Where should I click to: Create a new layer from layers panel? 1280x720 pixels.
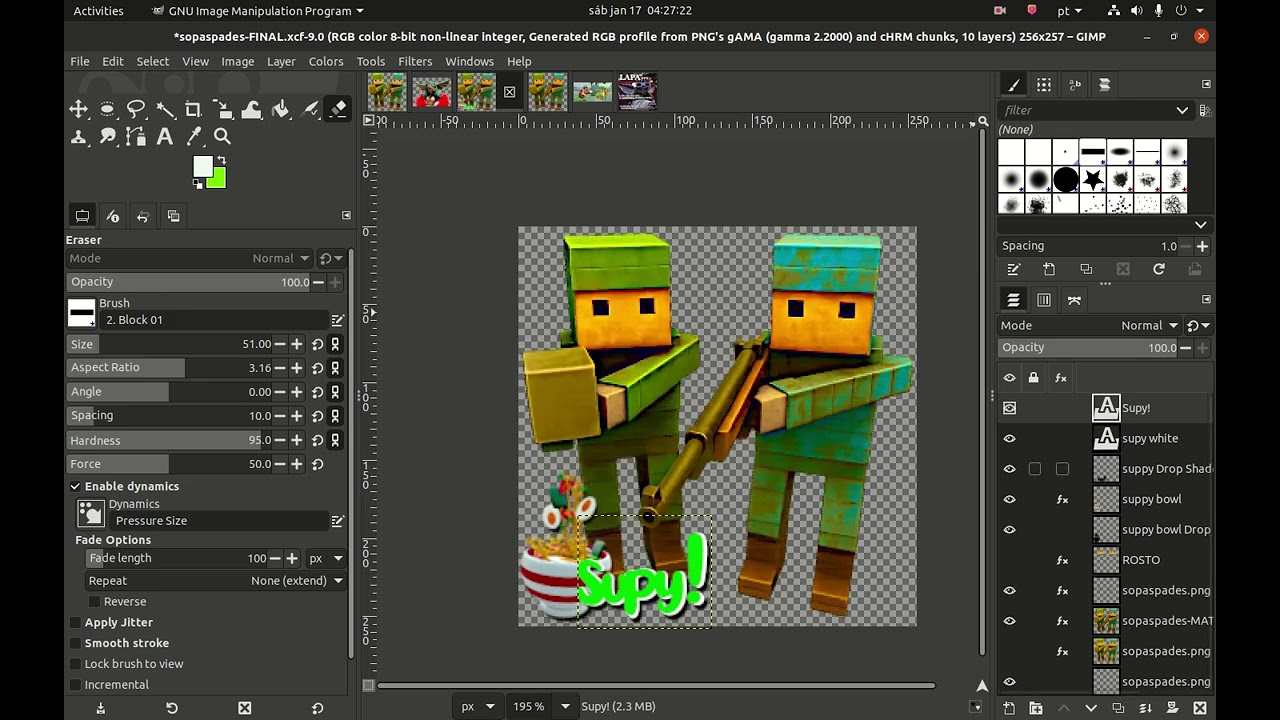1009,708
